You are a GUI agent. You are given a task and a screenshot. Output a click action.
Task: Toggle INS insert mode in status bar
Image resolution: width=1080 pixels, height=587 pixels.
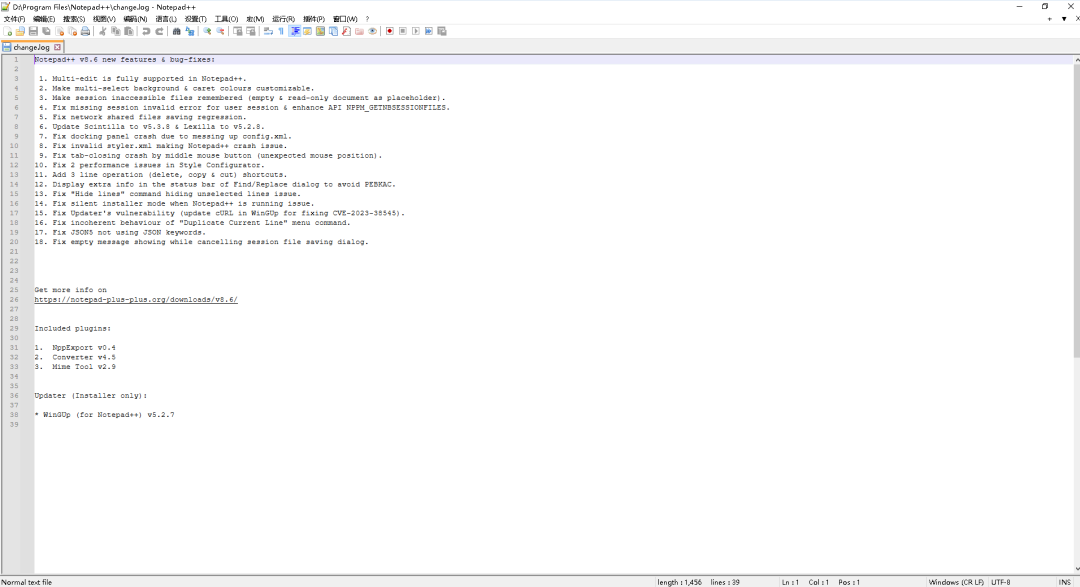[1064, 582]
